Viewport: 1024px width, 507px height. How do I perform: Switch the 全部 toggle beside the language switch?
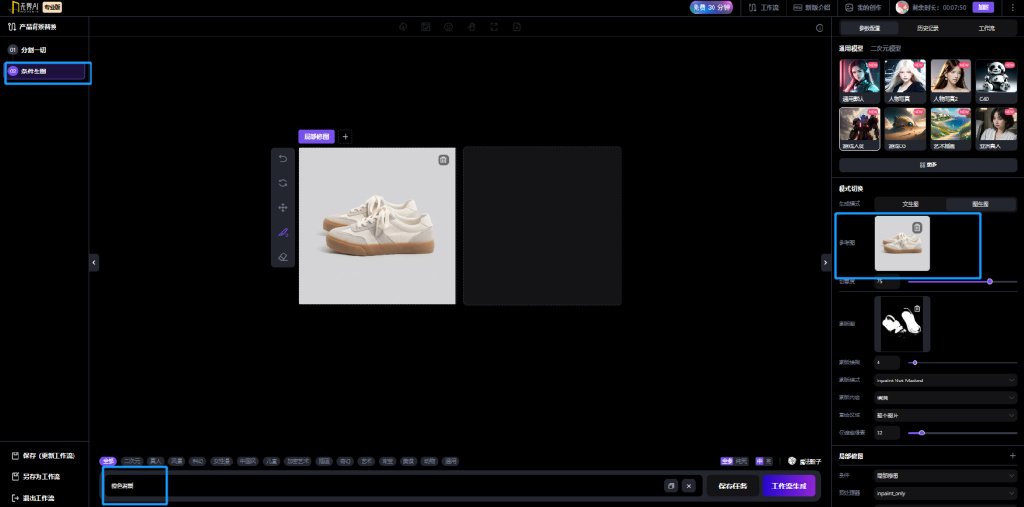[x=734, y=461]
